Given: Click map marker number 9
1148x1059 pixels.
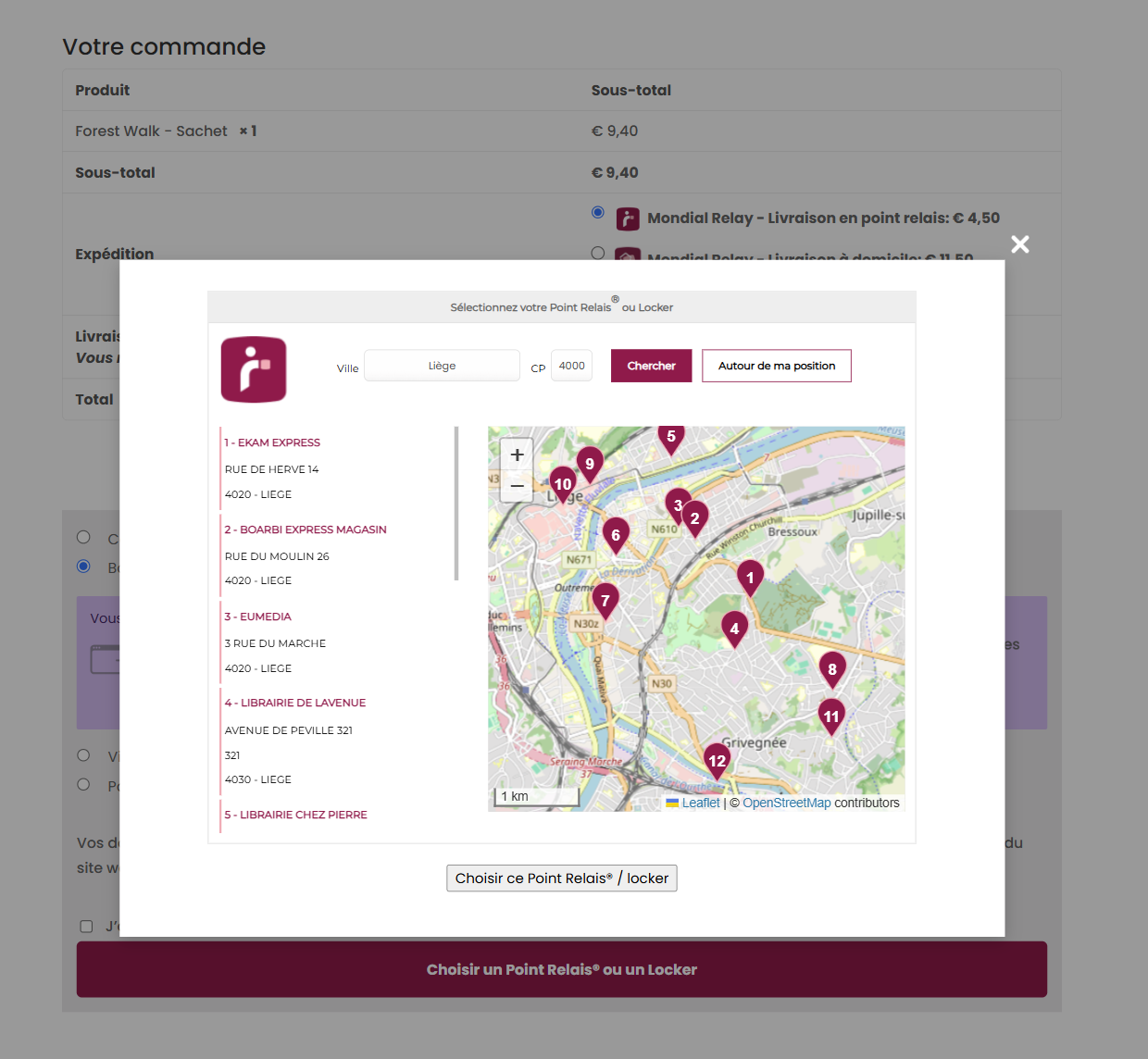Looking at the screenshot, I should point(590,464).
